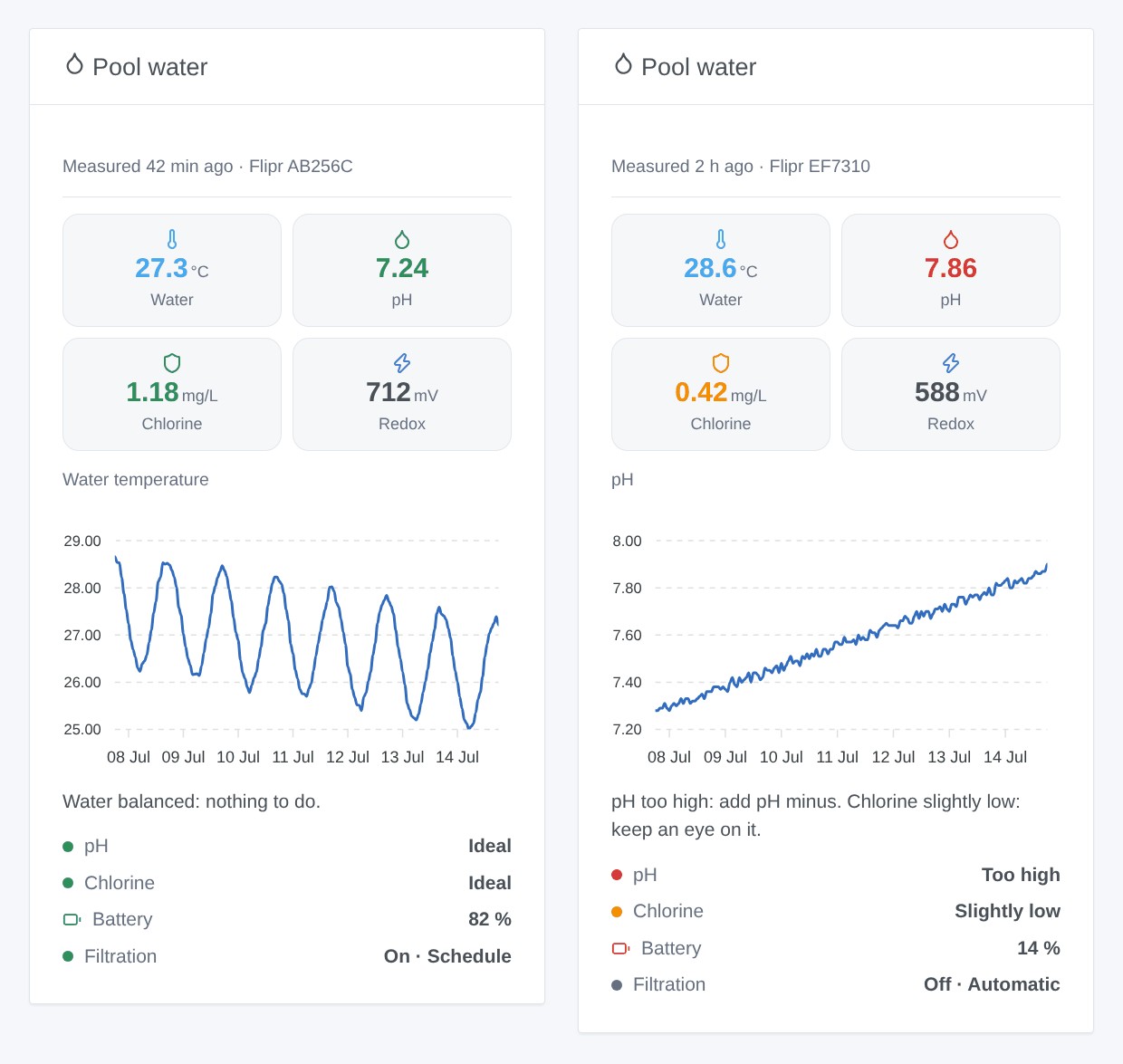Click the green battery icon beside 82 %
Screen dimensions: 1123x1064
(x=72, y=919)
